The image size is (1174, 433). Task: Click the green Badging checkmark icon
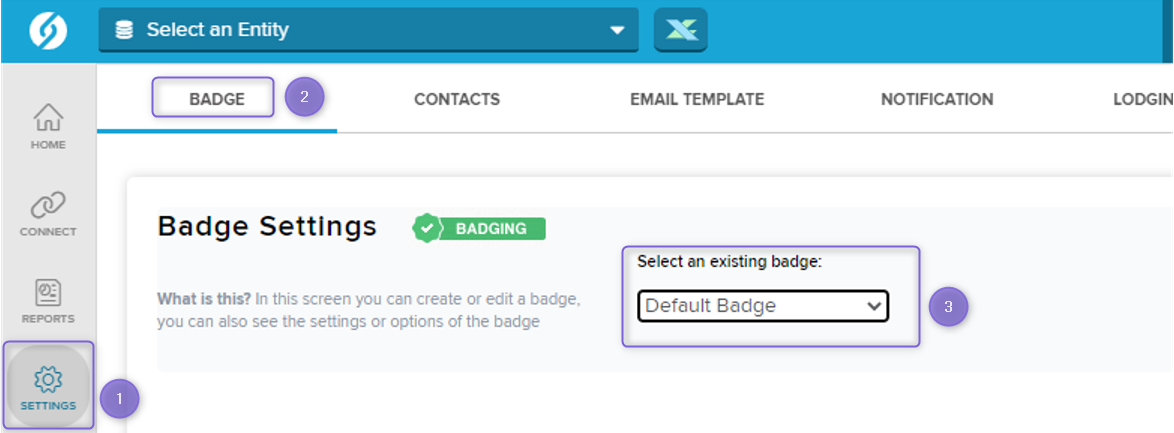[x=427, y=228]
